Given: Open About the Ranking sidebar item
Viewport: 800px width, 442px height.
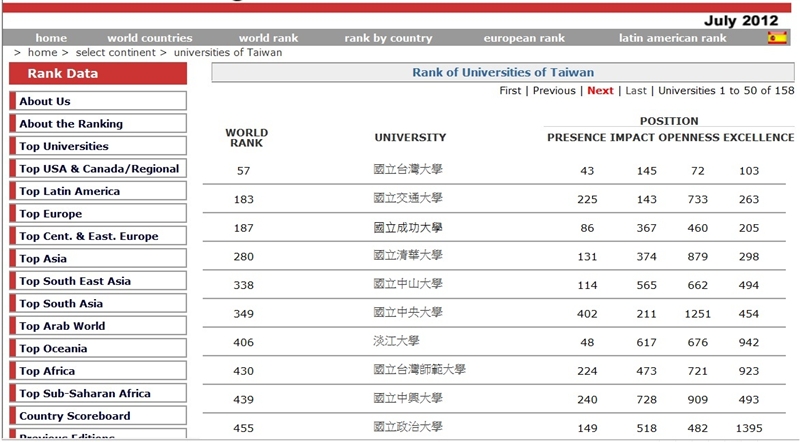Looking at the screenshot, I should (x=71, y=124).
